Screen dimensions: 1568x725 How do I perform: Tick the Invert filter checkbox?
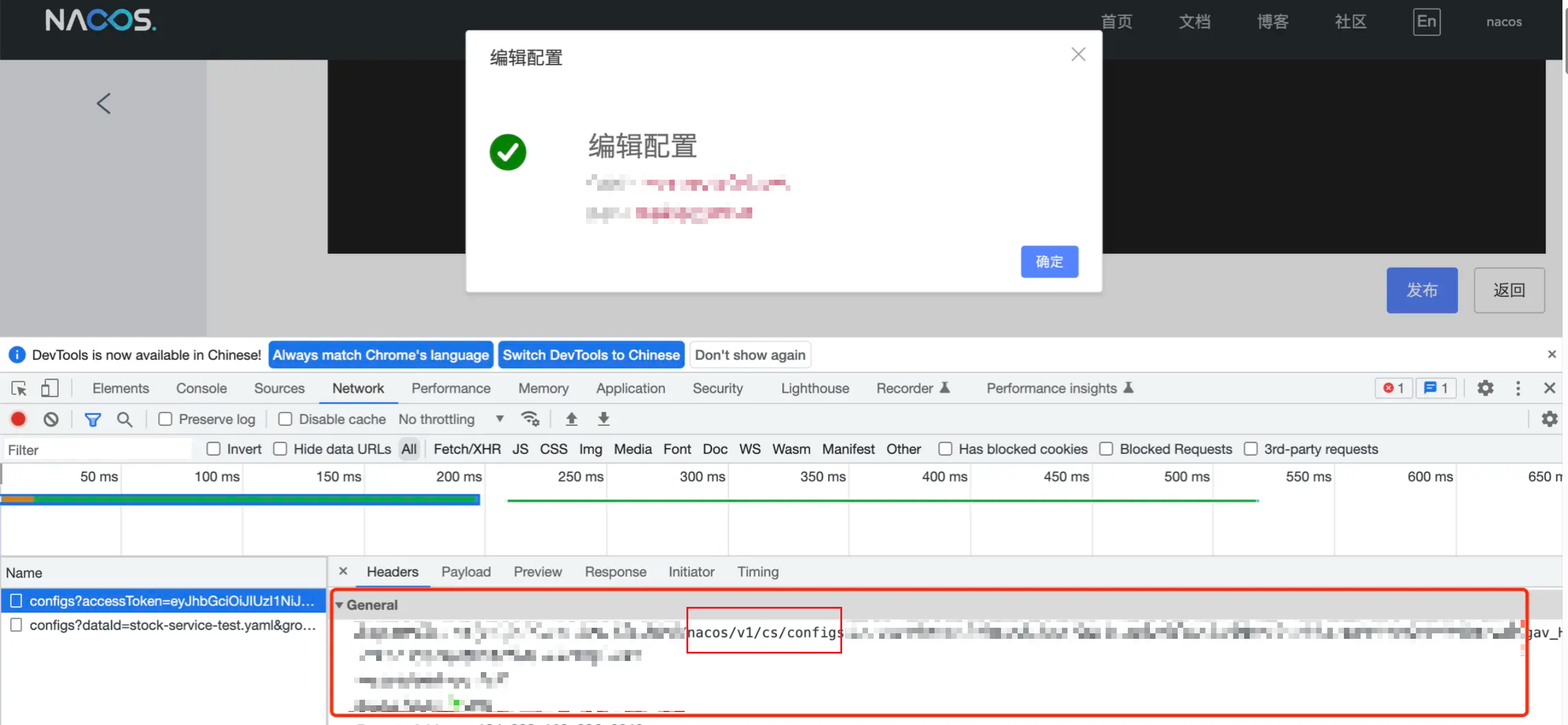point(214,449)
